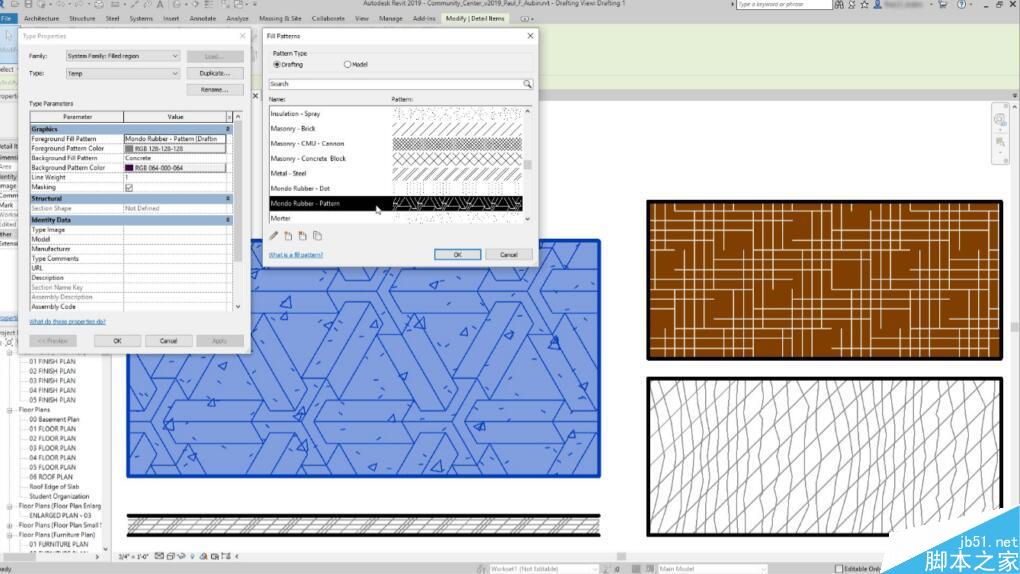Screen dimensions: 1020x574
Task: Click the Save icon in quick access toolbar
Action: pyautogui.click(x=29, y=4)
